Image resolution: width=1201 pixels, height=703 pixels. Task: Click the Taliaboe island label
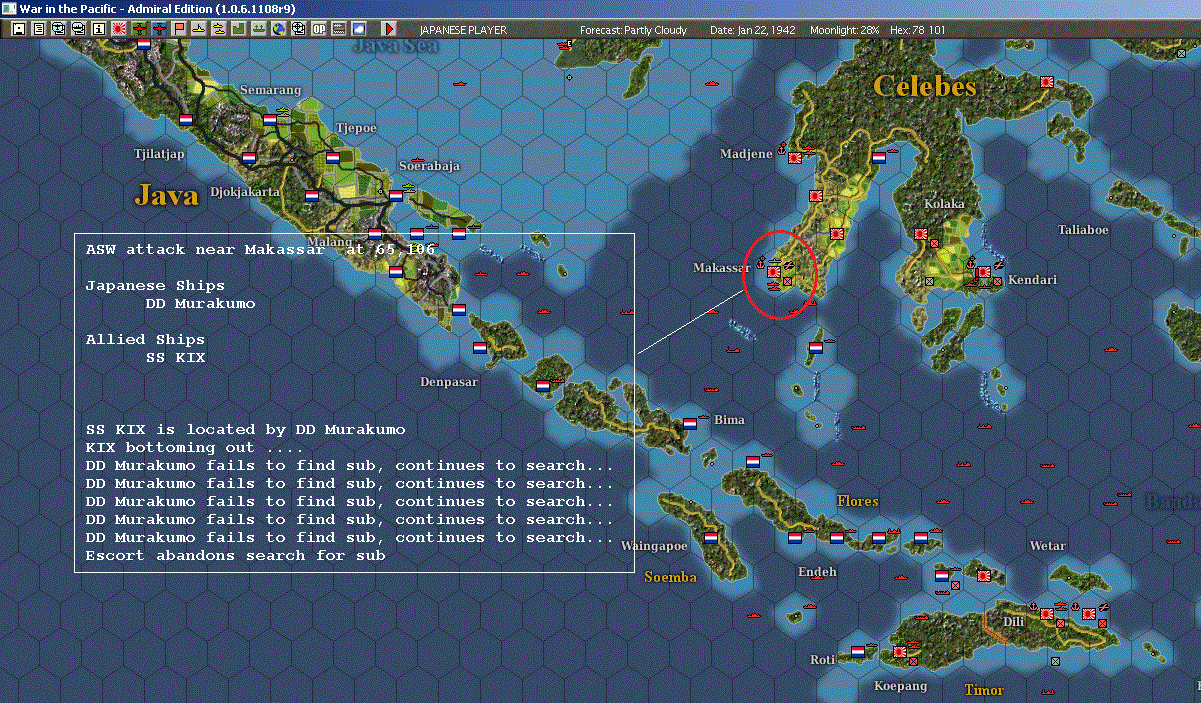(1083, 230)
